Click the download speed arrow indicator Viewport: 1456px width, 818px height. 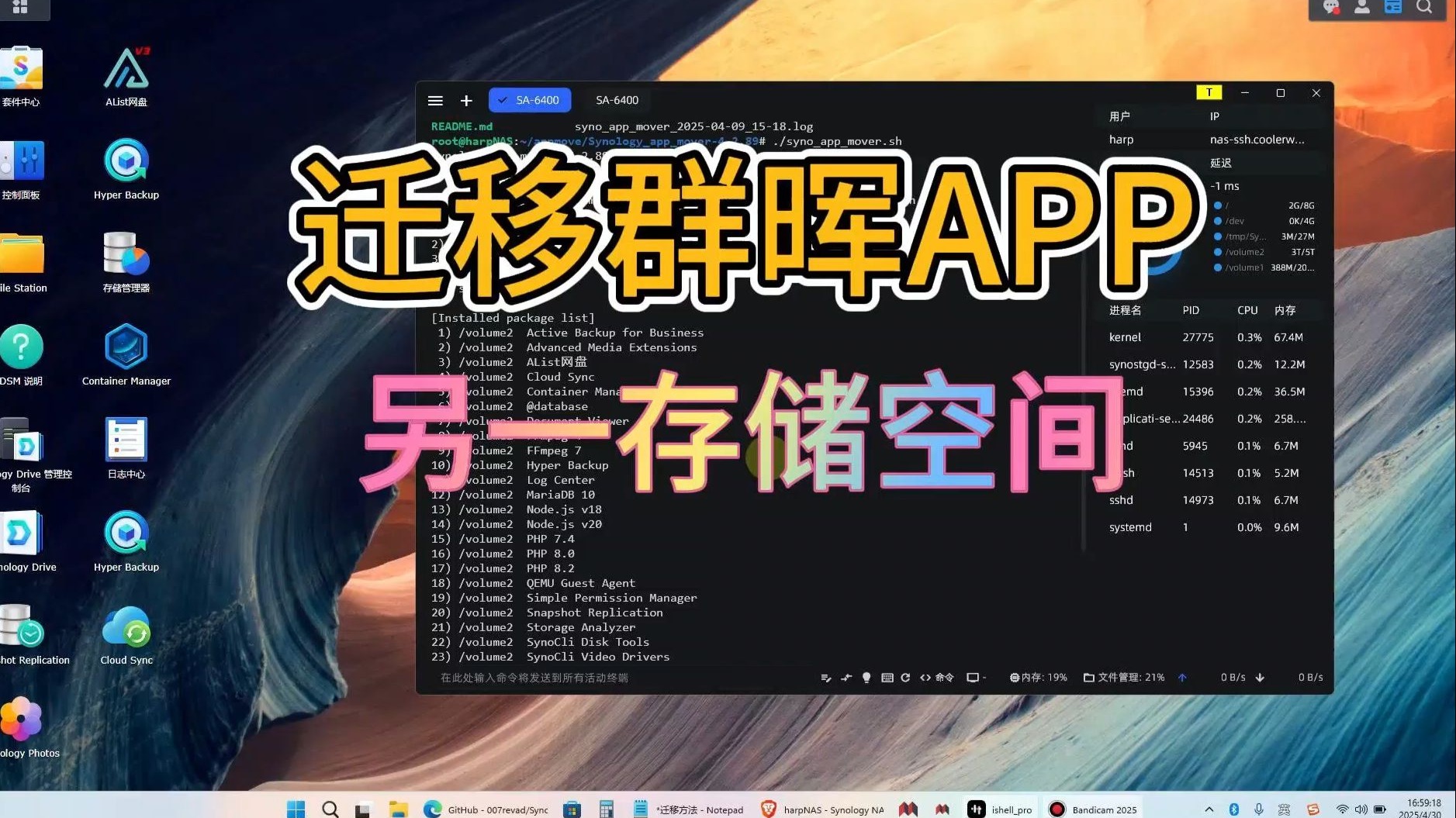click(x=1260, y=678)
